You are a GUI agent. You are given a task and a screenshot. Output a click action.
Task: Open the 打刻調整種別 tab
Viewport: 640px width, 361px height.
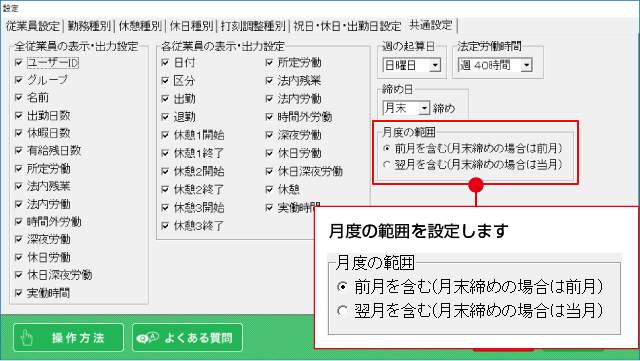(x=253, y=26)
